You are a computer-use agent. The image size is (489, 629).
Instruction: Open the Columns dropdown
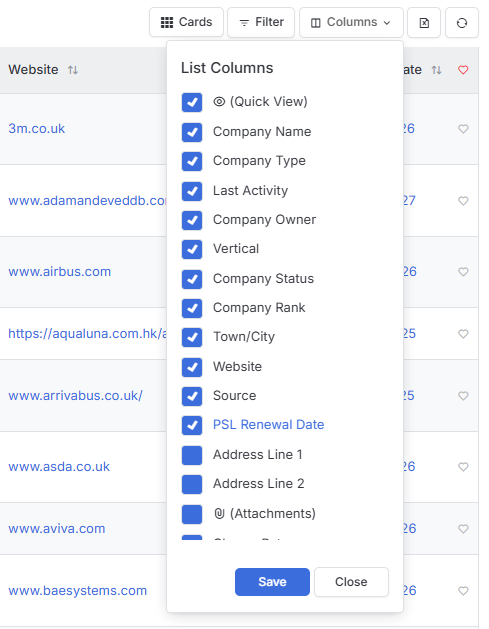351,22
